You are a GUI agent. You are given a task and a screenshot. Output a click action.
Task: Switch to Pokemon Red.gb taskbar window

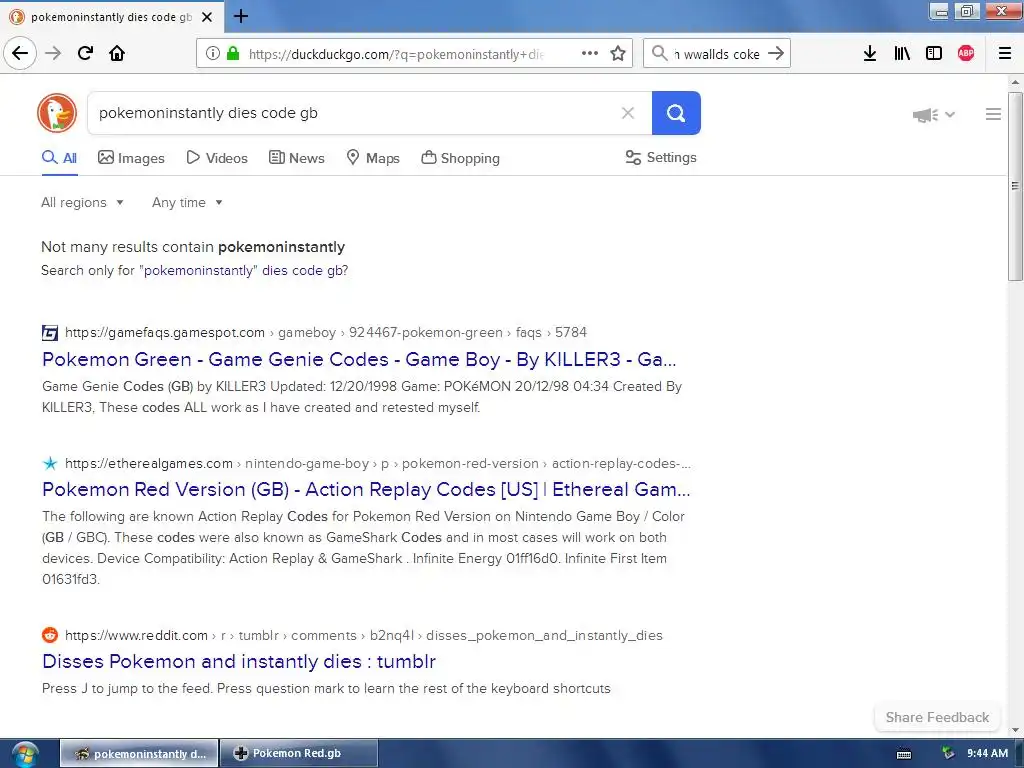click(x=298, y=753)
